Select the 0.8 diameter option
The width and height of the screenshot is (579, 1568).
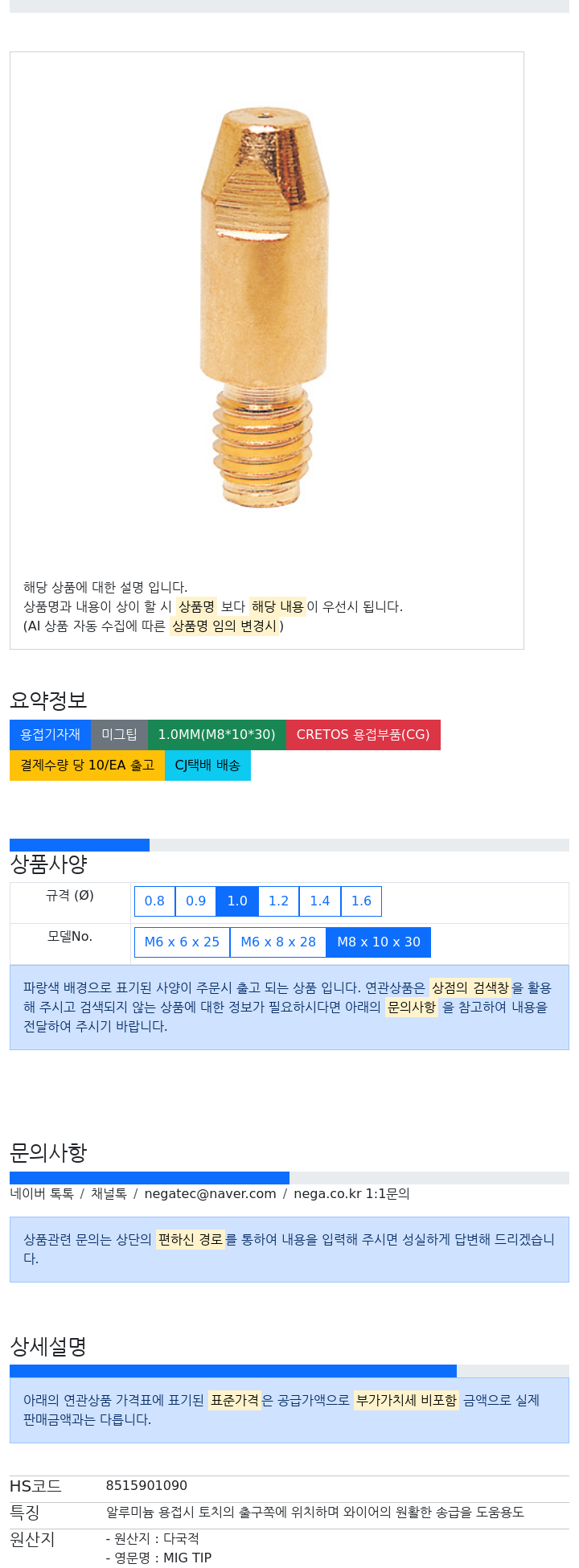154,901
